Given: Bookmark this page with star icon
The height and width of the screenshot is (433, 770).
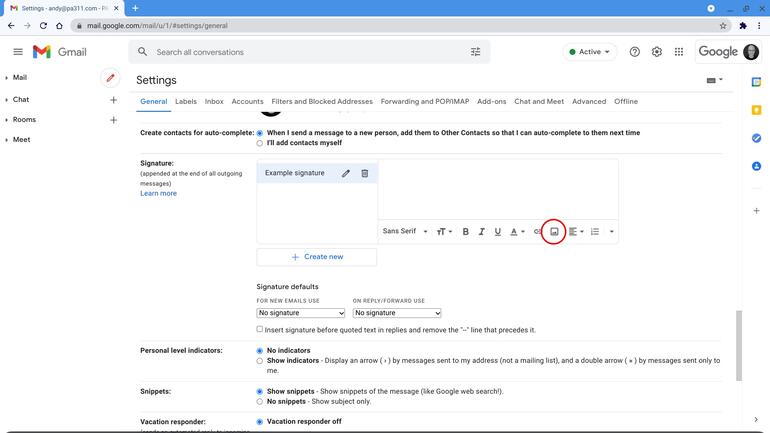Looking at the screenshot, I should tap(723, 26).
